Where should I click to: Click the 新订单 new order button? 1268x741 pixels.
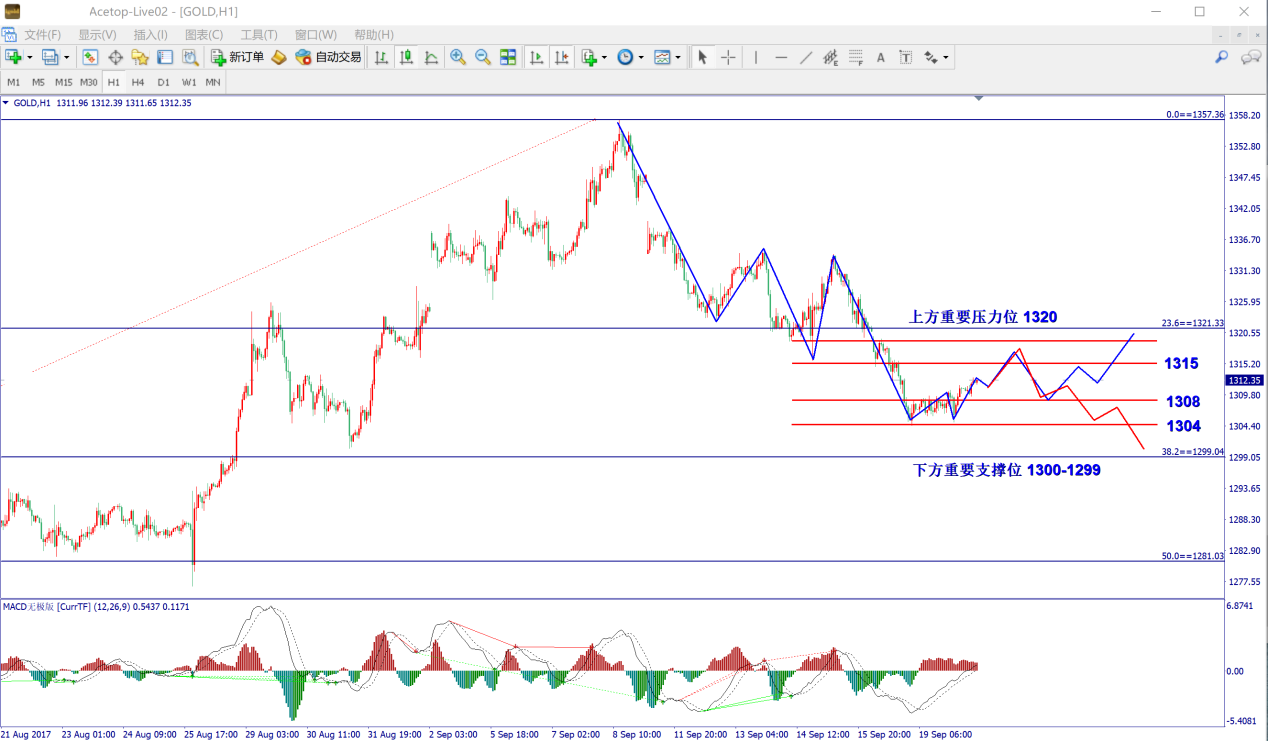pos(237,57)
